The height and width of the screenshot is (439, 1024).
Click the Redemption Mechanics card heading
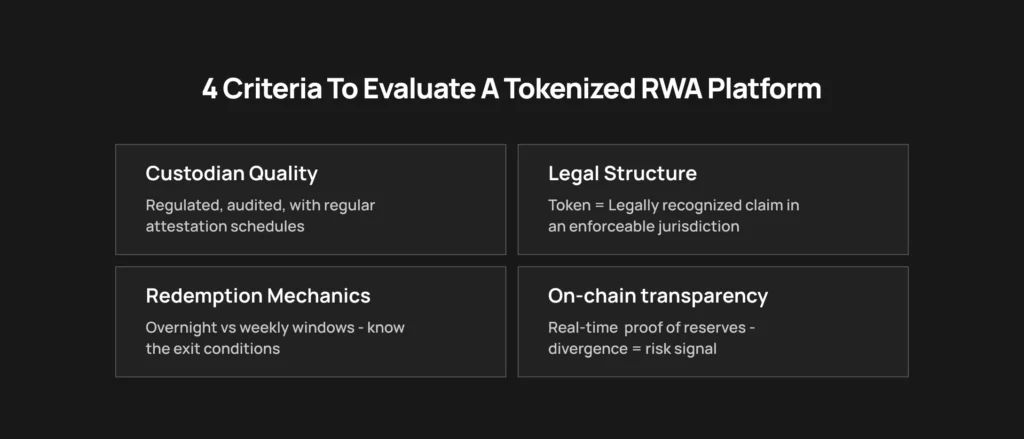(258, 296)
